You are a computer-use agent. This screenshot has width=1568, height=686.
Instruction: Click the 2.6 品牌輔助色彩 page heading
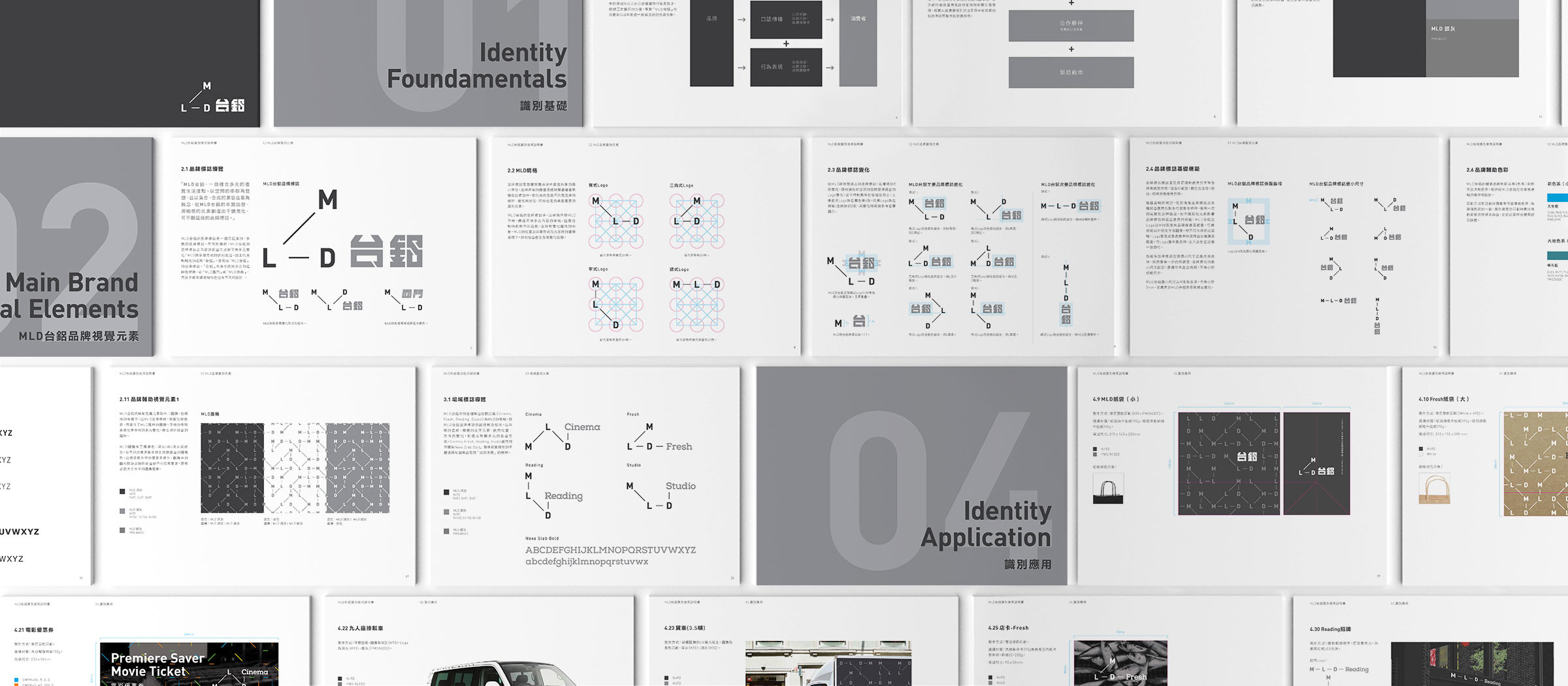(1487, 170)
